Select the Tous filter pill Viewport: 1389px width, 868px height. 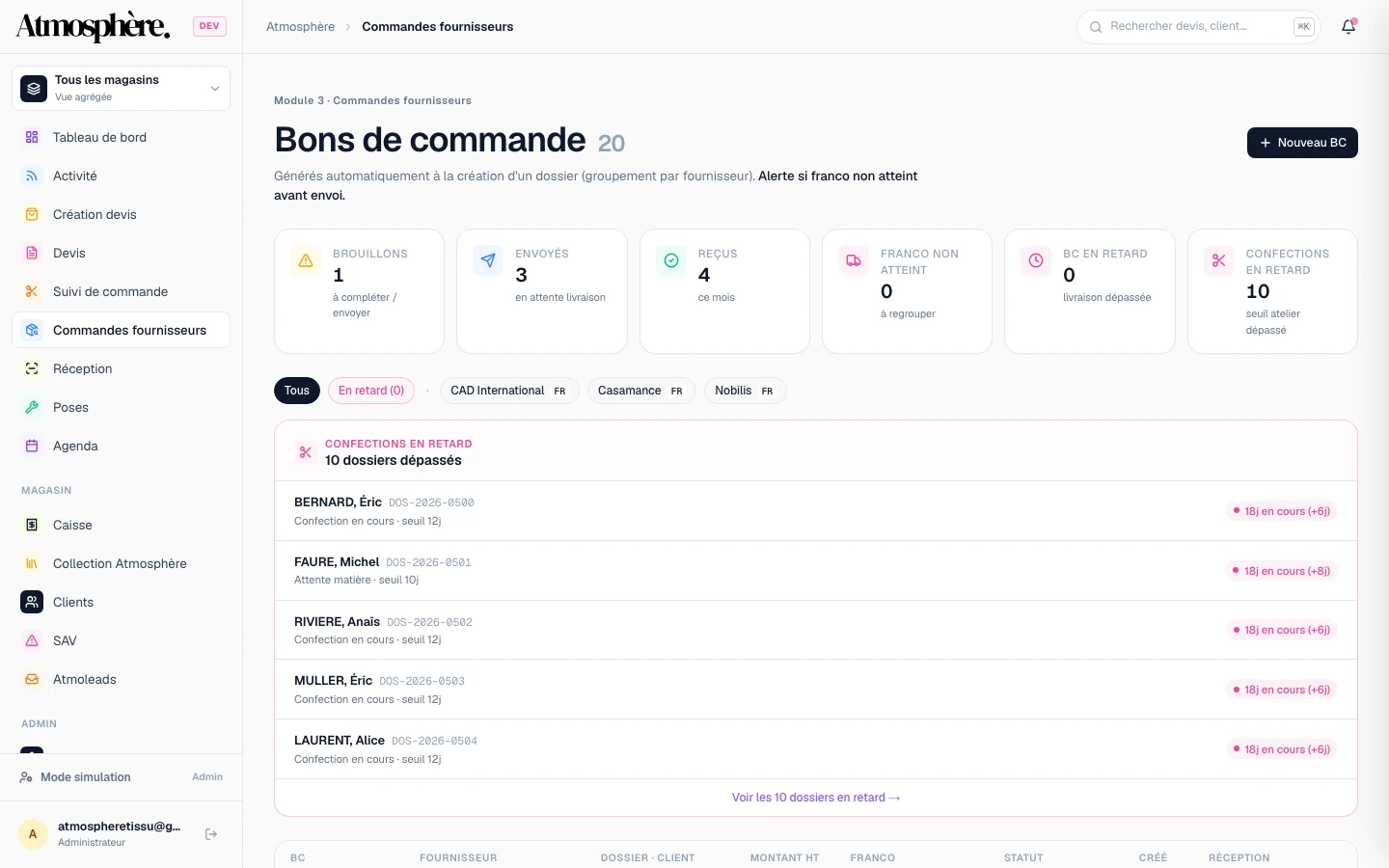(x=297, y=391)
